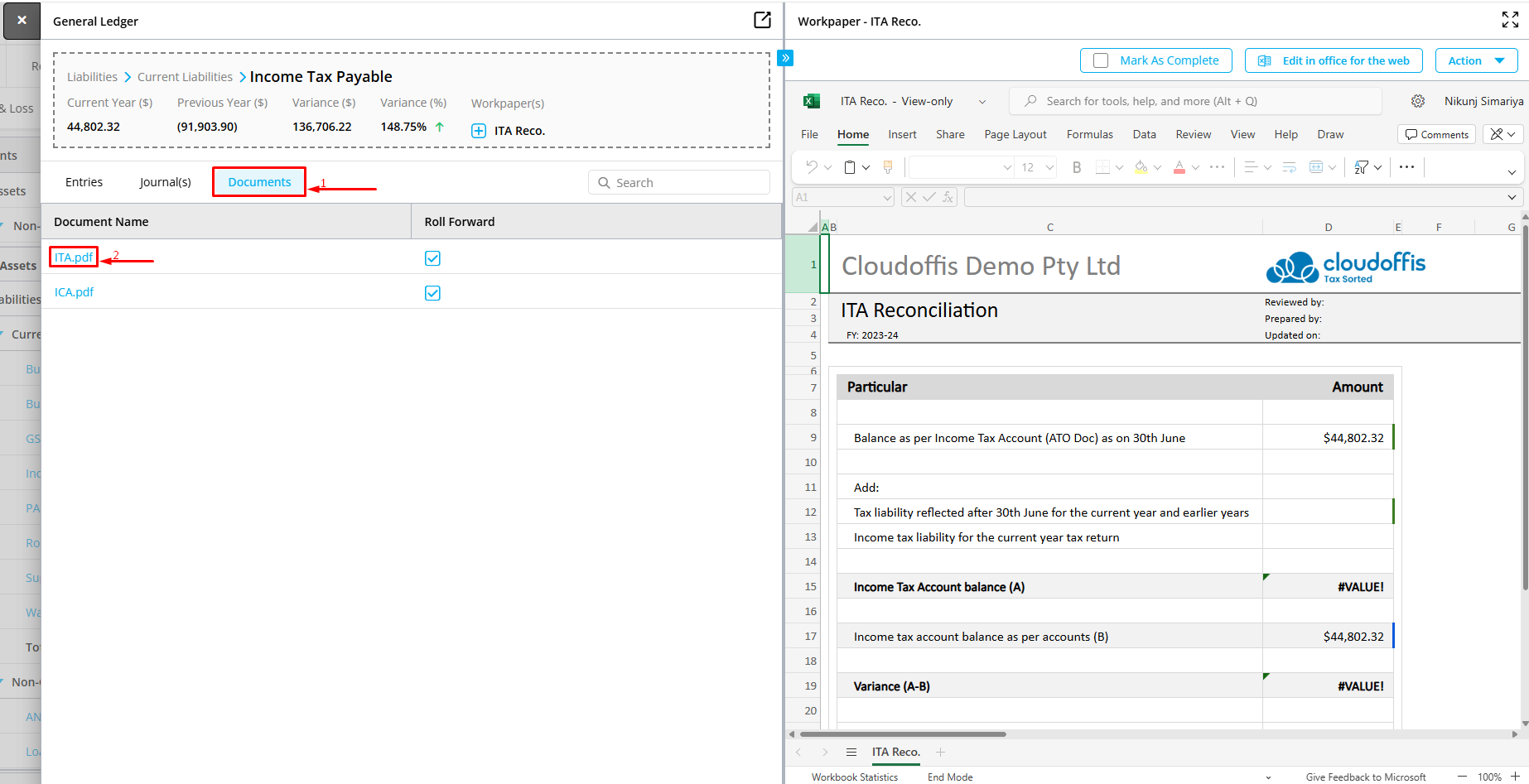The image size is (1529, 784).
Task: Click the text alignment icon
Action: (x=1252, y=167)
